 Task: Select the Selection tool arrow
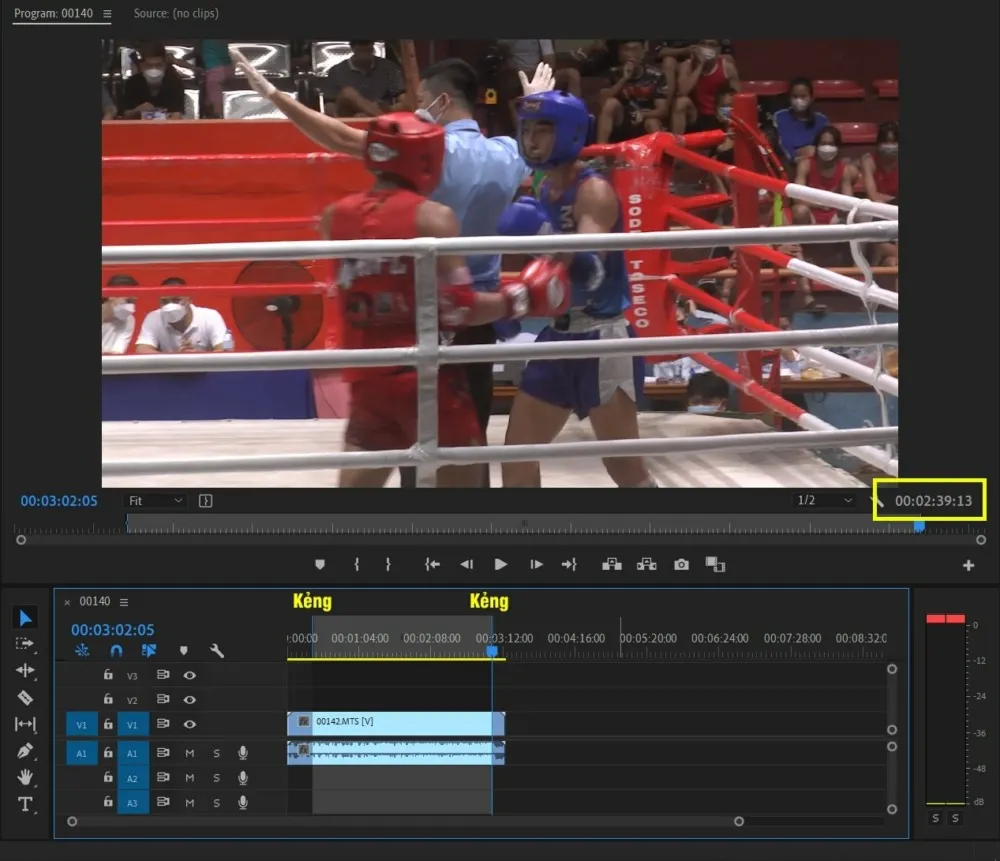point(25,617)
